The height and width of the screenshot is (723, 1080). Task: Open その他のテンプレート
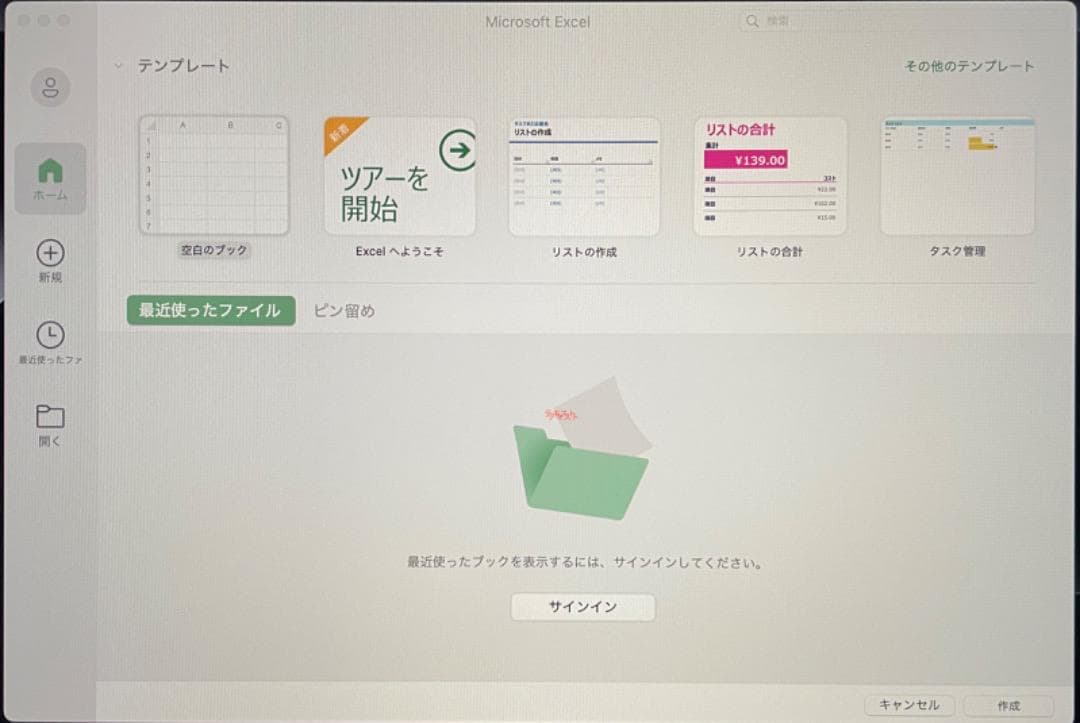tap(969, 66)
